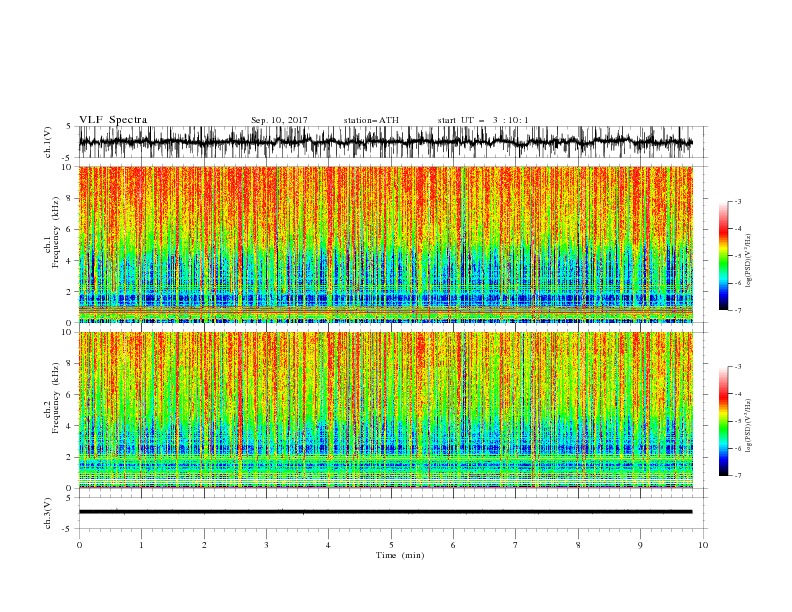Click the "-3" tick on upper color bar
792x612 pixels.
738,201
